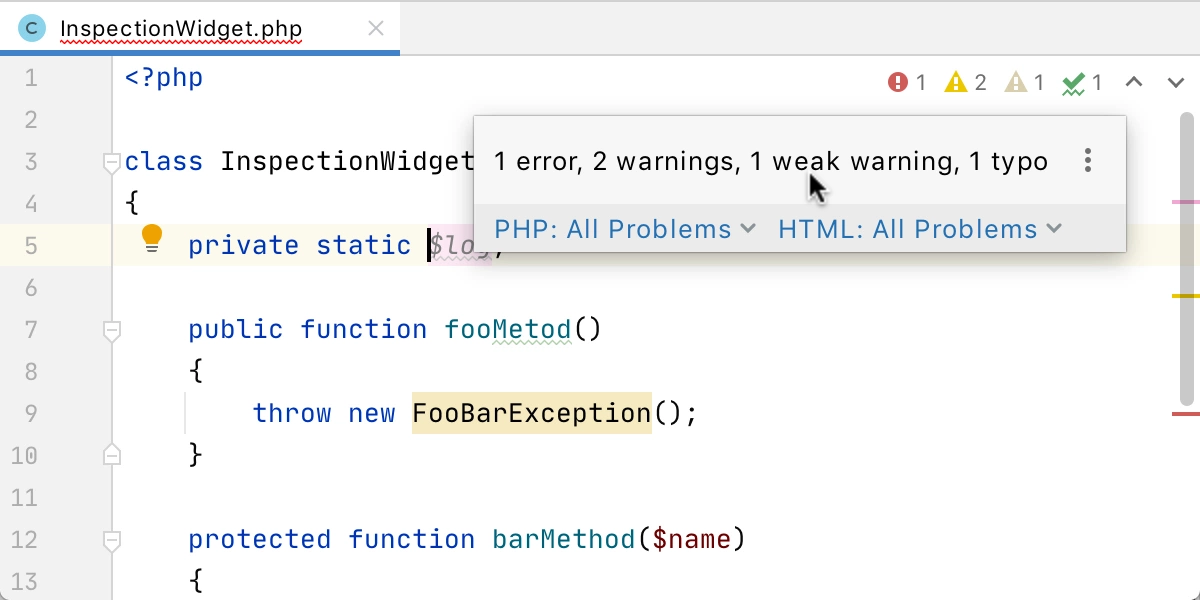Collapse the InspectionWidget class fold marker
The image size is (1200, 600).
click(112, 162)
